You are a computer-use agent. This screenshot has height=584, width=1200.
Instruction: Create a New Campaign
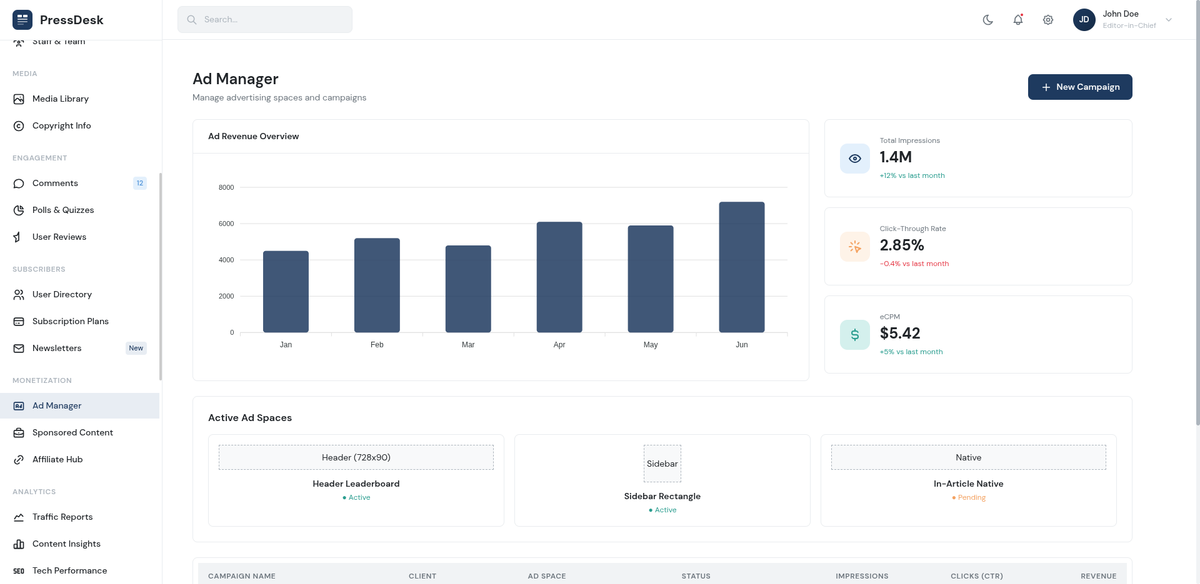click(1080, 87)
